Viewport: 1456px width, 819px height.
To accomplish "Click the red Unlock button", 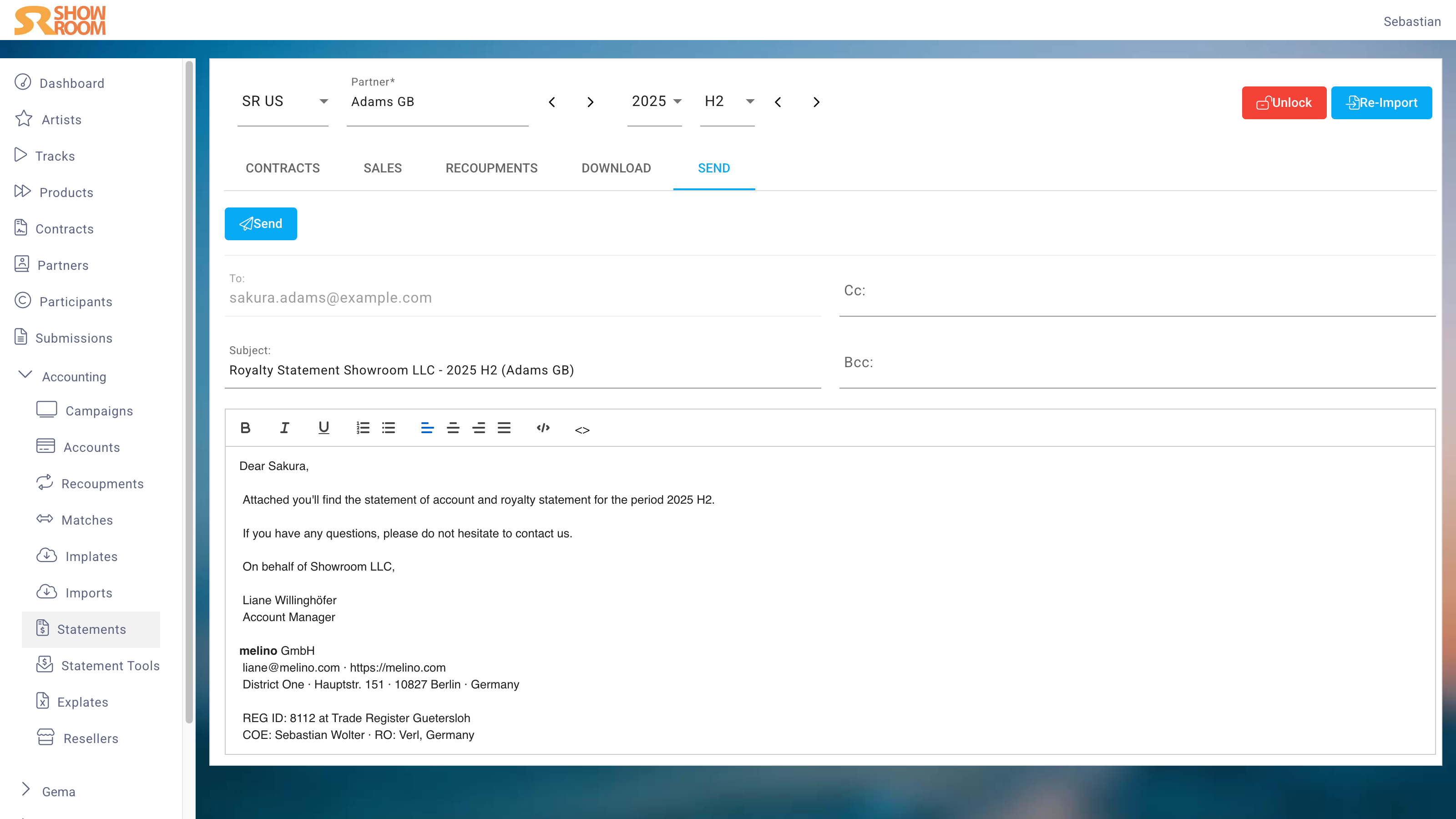I will [1284, 103].
